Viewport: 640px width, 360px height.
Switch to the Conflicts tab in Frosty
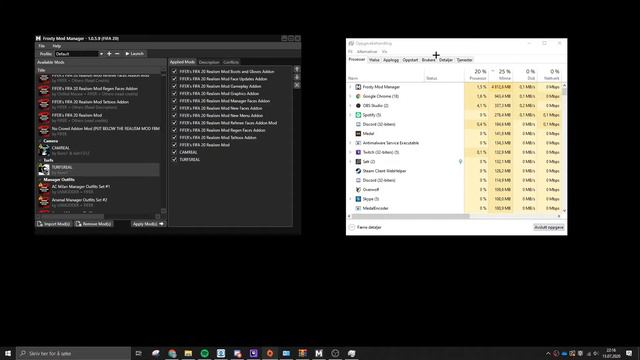click(231, 62)
